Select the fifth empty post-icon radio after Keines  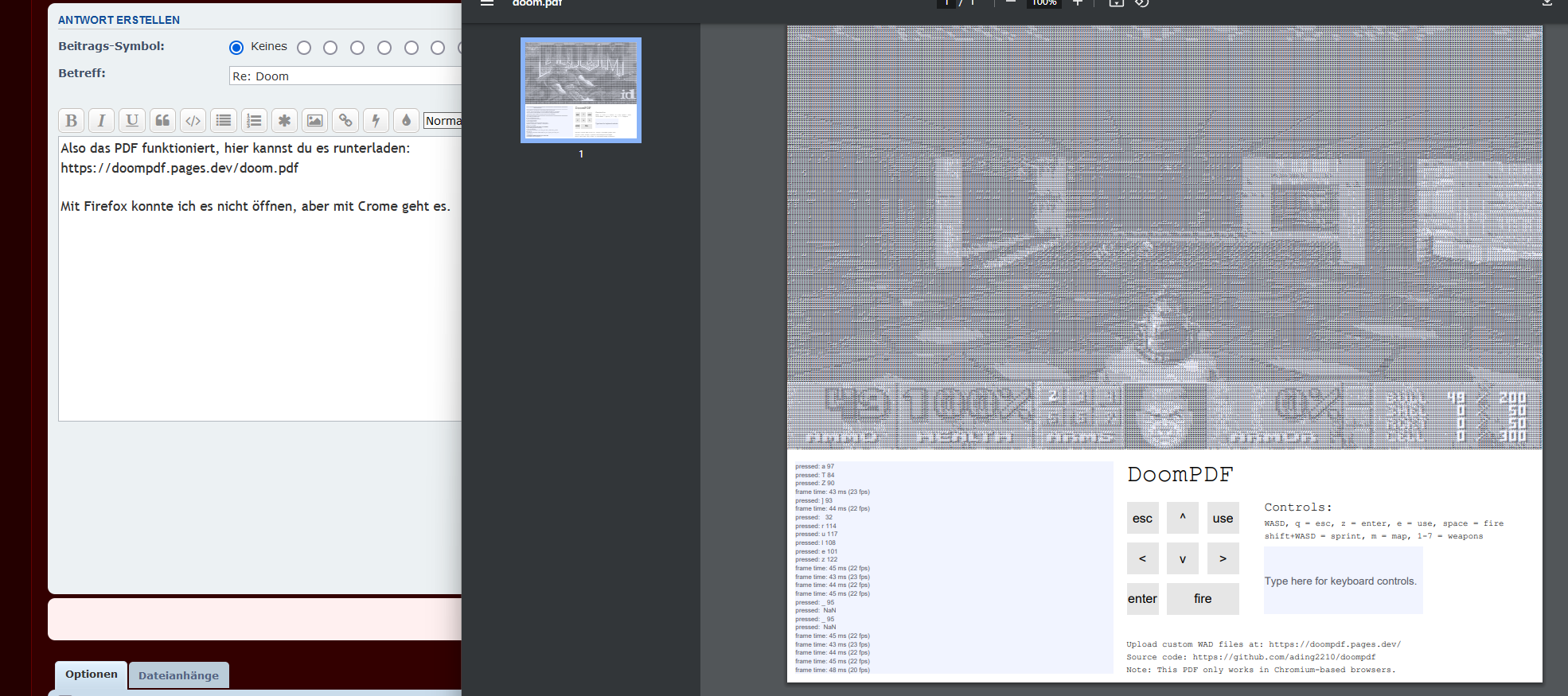(x=412, y=48)
